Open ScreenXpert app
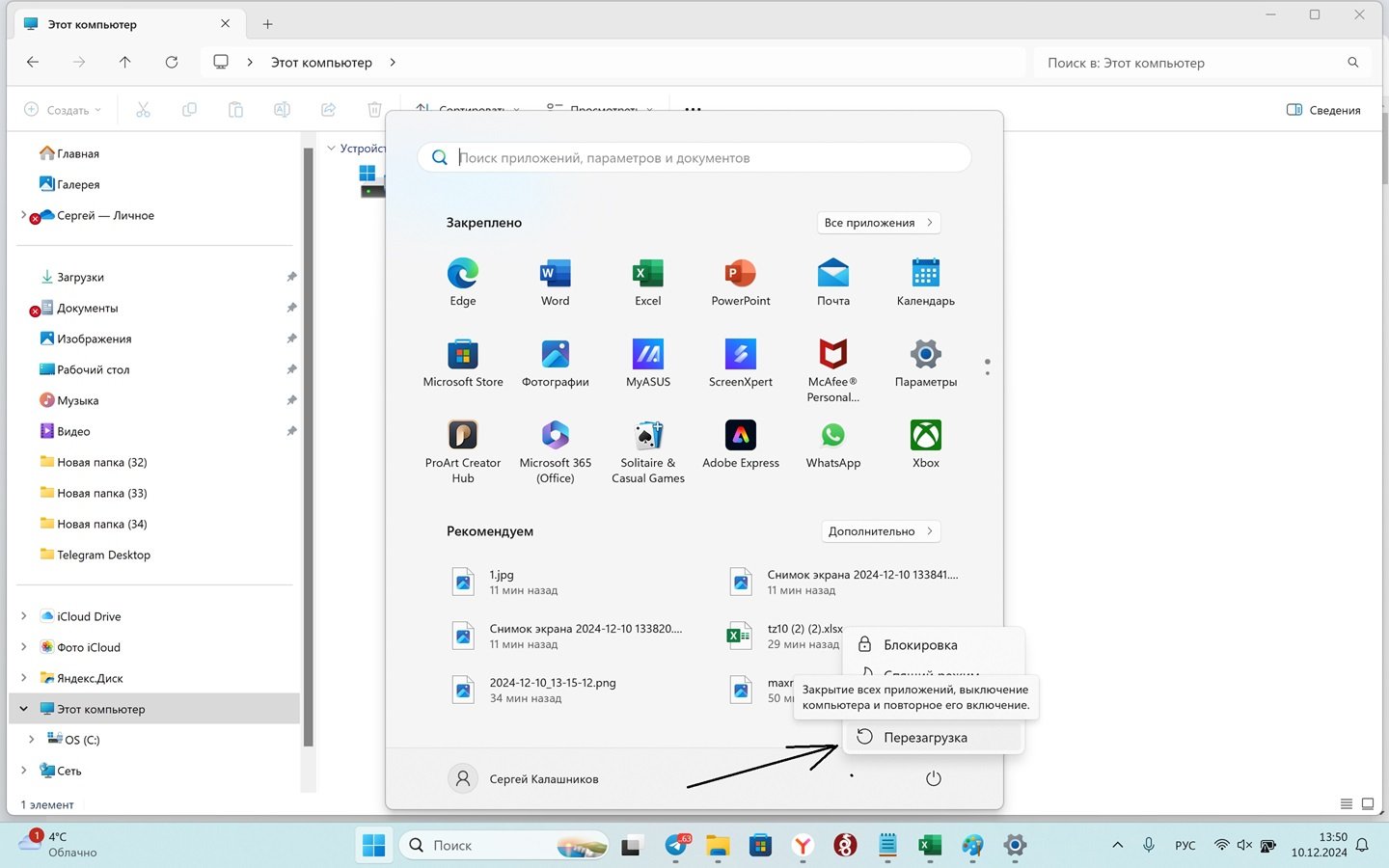Screen dimensions: 1389x868 tap(741, 363)
